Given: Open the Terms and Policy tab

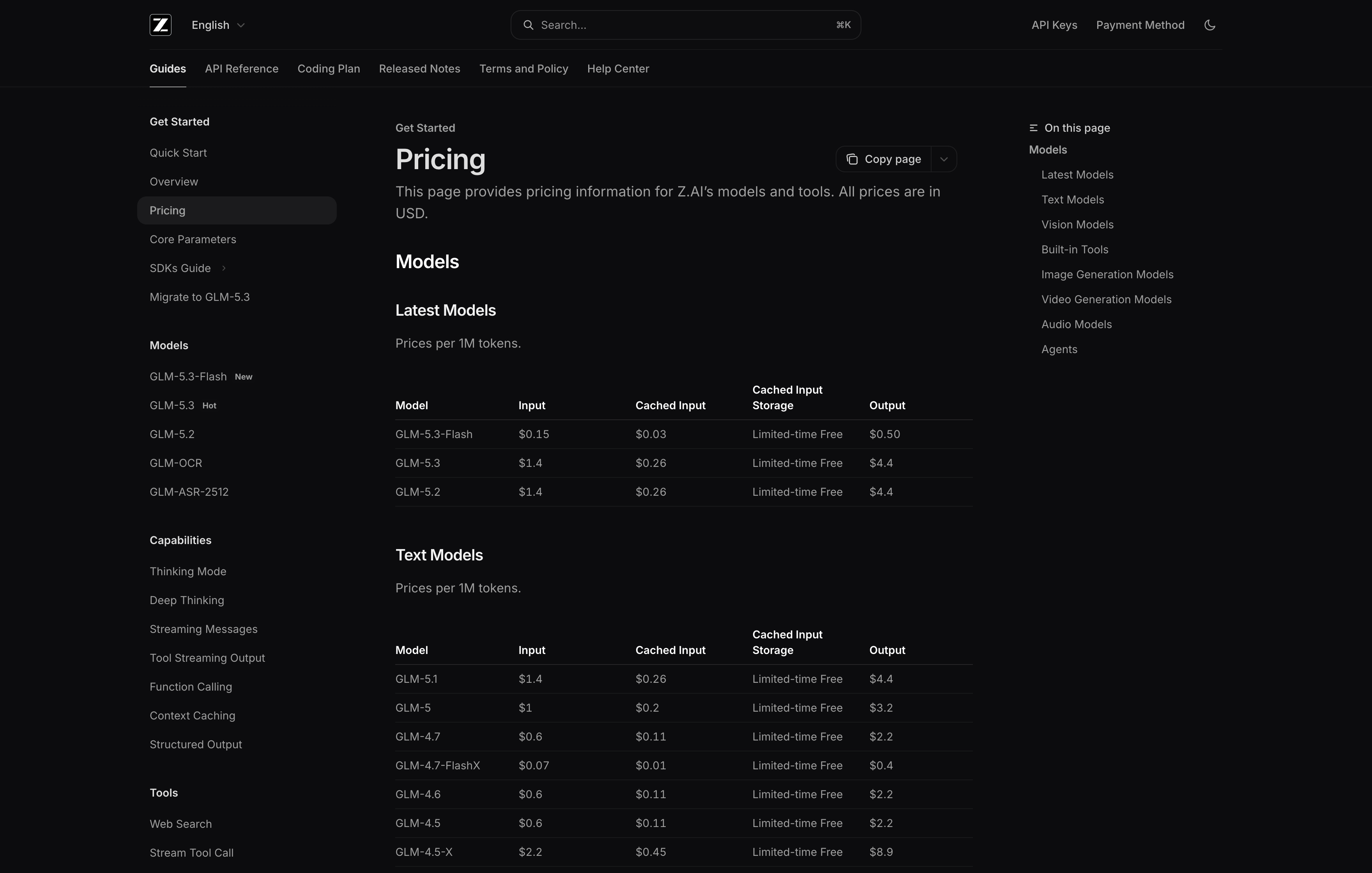Looking at the screenshot, I should 523,69.
